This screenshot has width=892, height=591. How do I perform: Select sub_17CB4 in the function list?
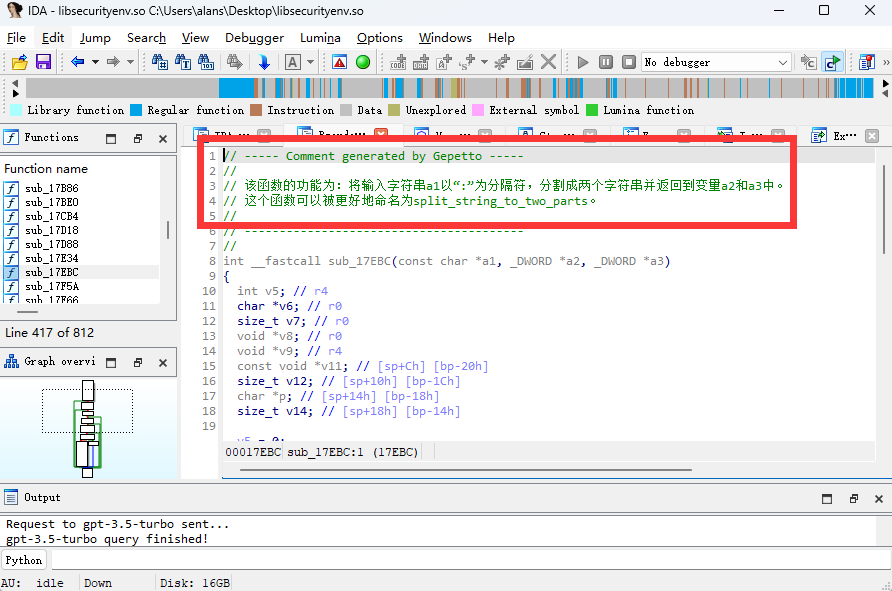tap(51, 216)
